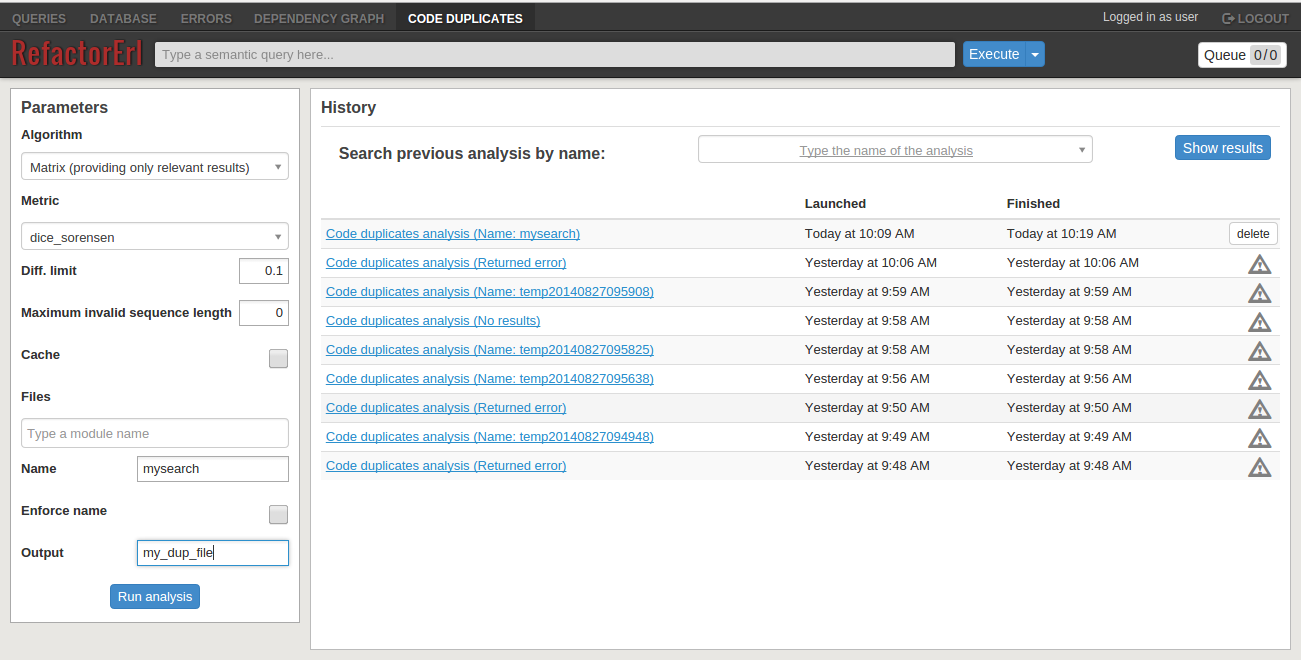Click the Parameters panel heading
This screenshot has width=1301, height=660.
64,108
